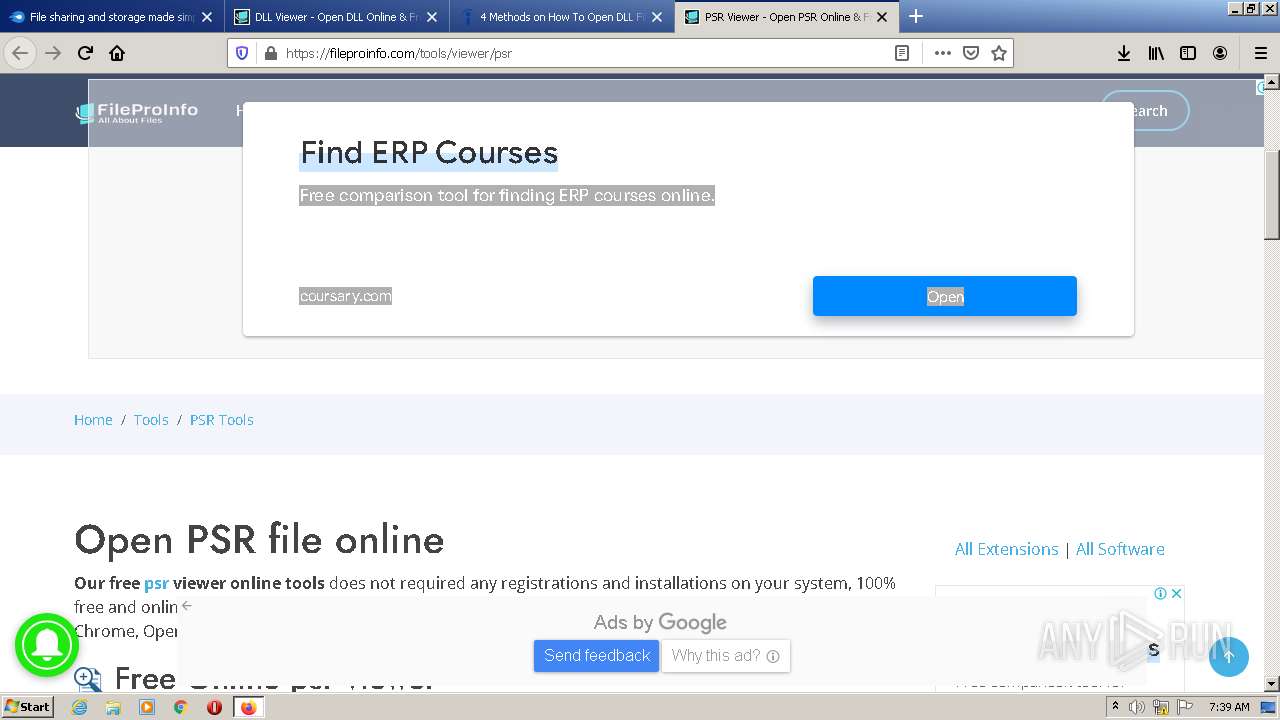Screen dimensions: 1280x720
Task: Select Firefox taskbar button
Action: pyautogui.click(x=248, y=707)
